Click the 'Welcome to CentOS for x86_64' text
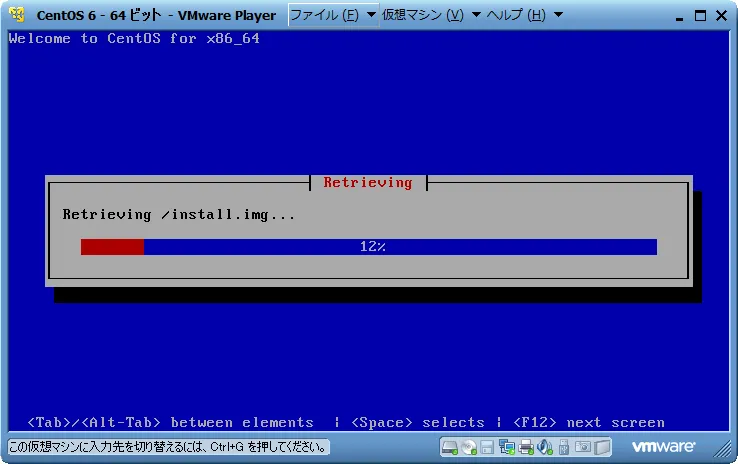The height and width of the screenshot is (464, 738). (134, 39)
